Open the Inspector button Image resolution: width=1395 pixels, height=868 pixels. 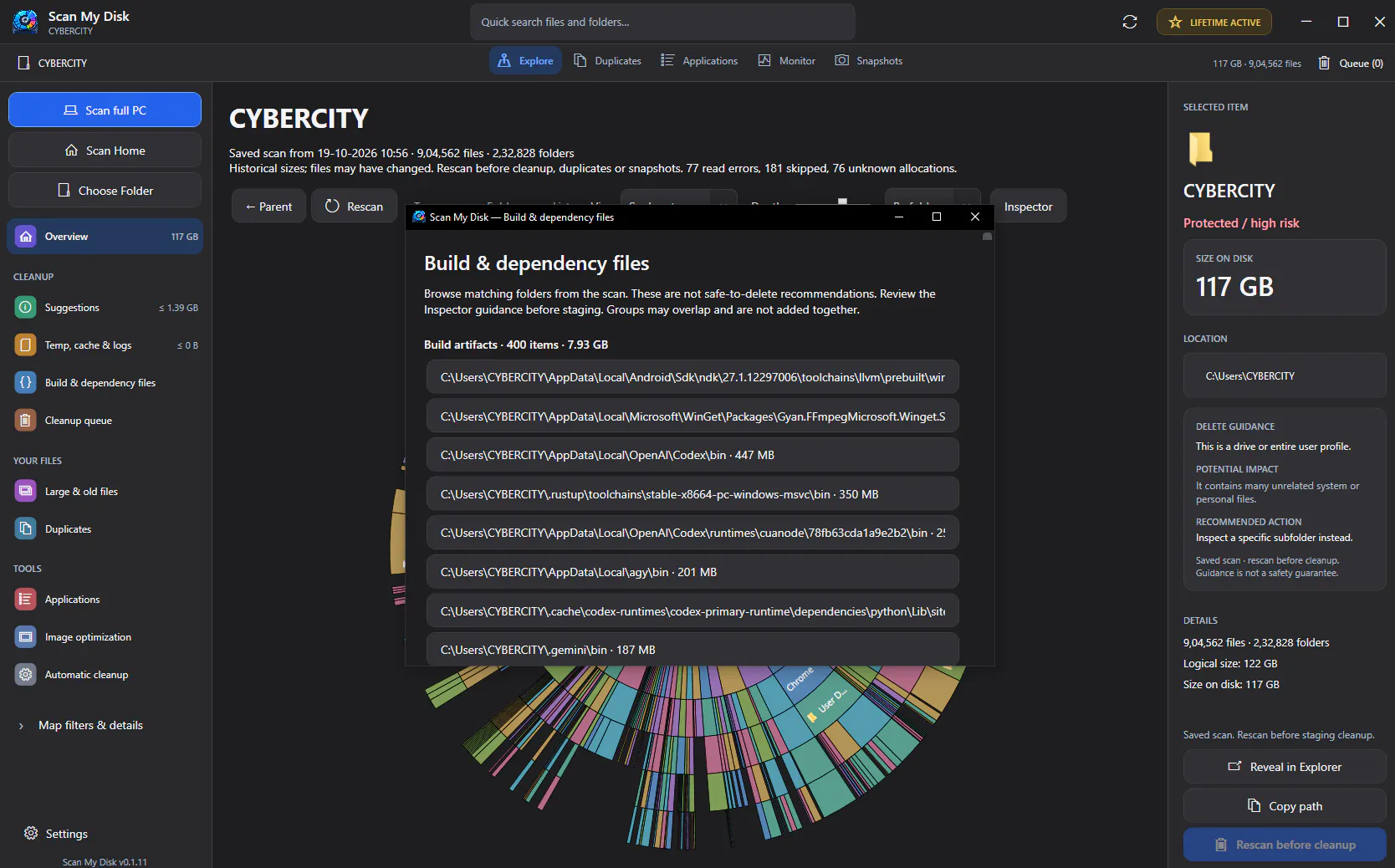point(1028,207)
